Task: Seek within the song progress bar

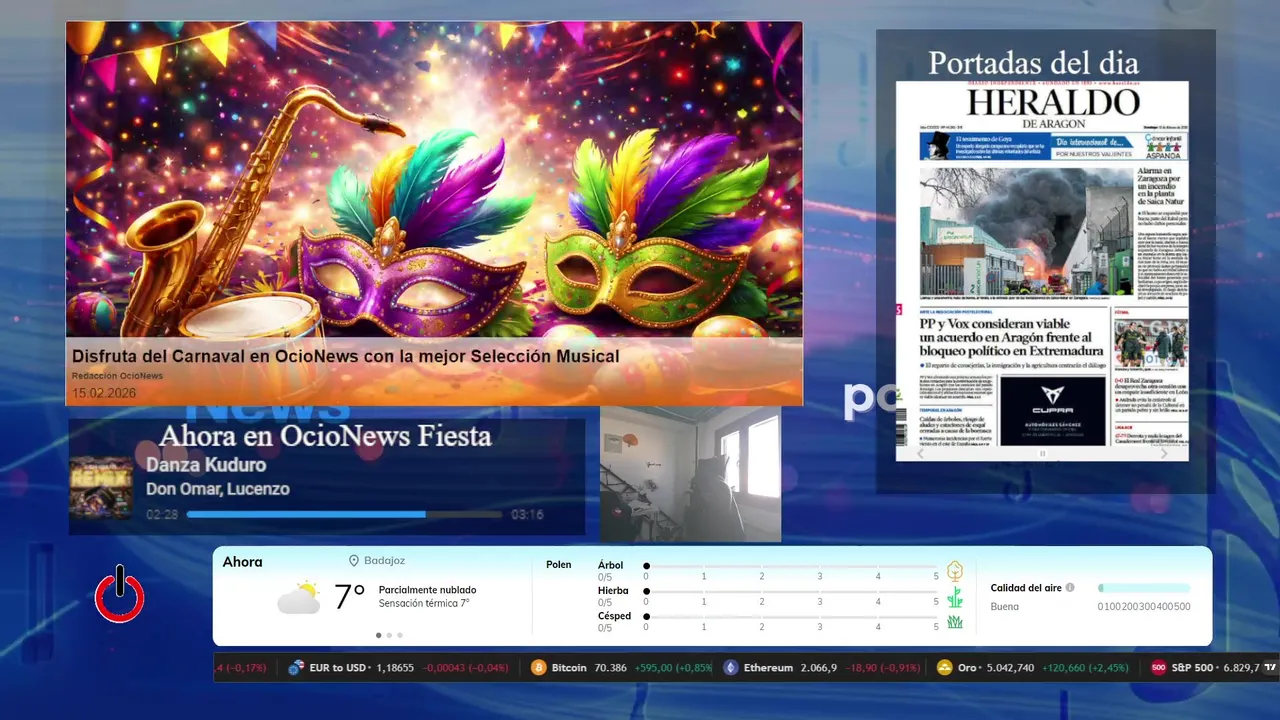Action: 344,515
